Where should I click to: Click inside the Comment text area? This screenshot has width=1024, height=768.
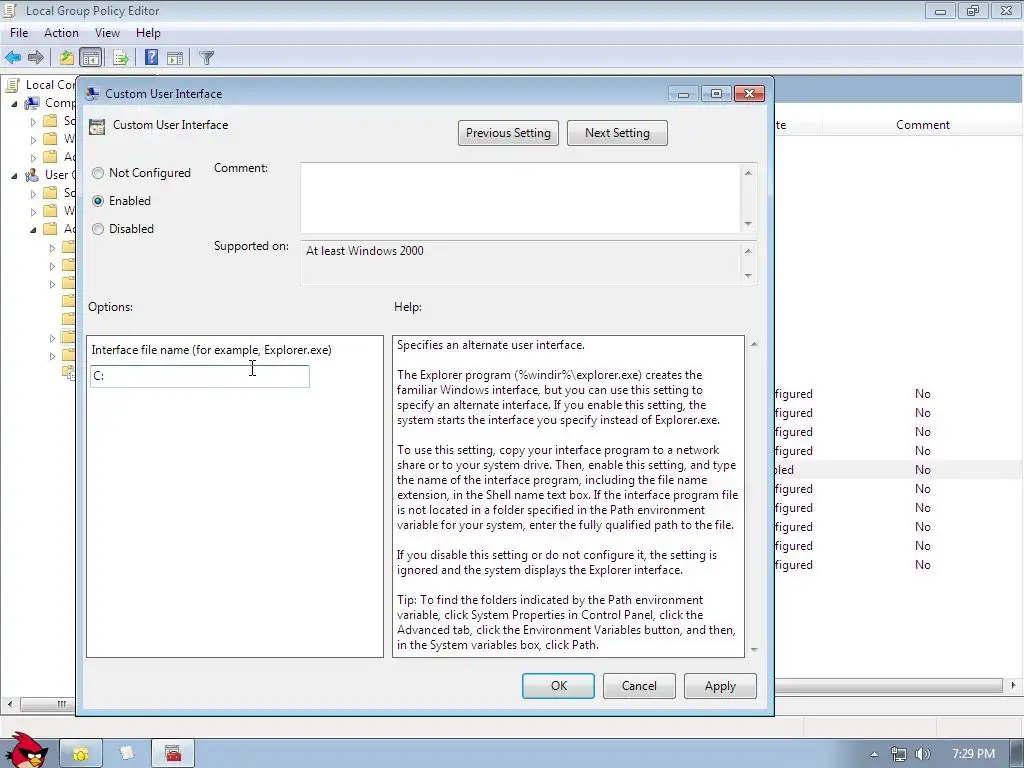tap(520, 198)
